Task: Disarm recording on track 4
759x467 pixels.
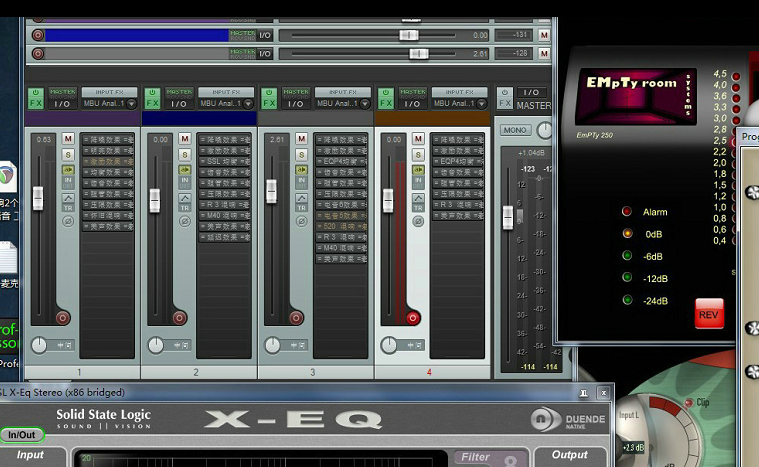Action: click(412, 318)
